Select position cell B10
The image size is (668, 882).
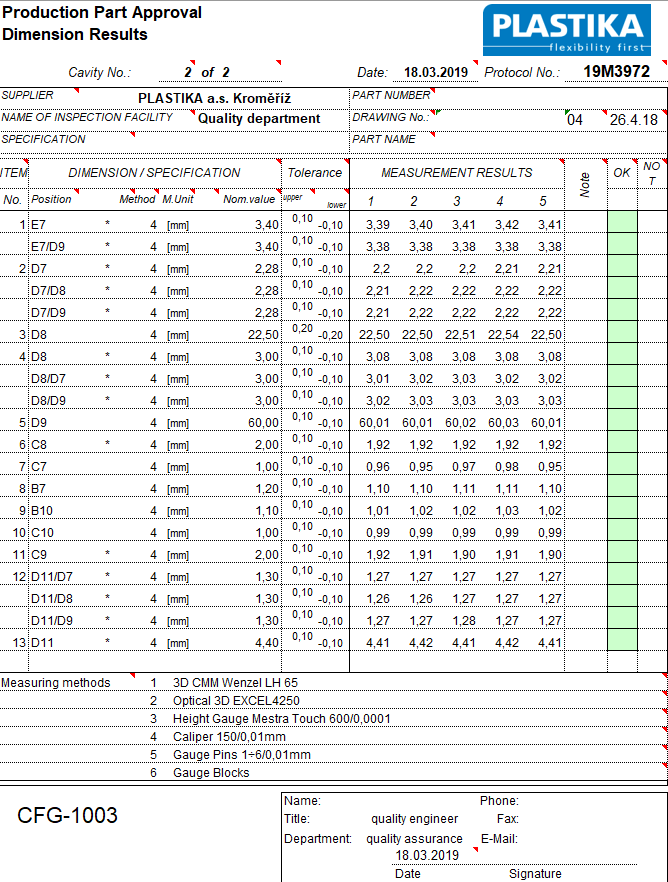click(x=42, y=511)
